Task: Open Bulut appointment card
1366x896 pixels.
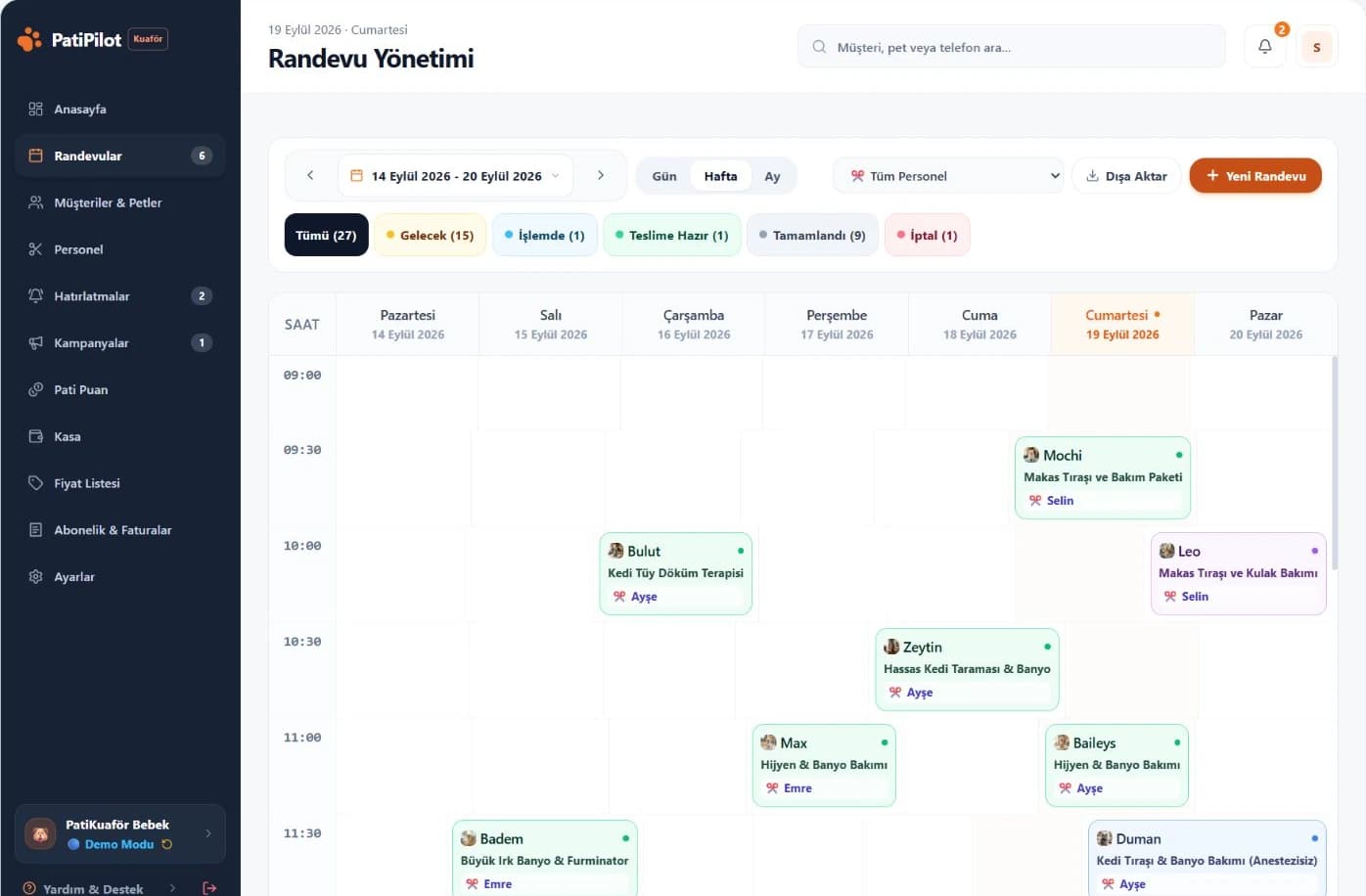Action: (x=675, y=573)
